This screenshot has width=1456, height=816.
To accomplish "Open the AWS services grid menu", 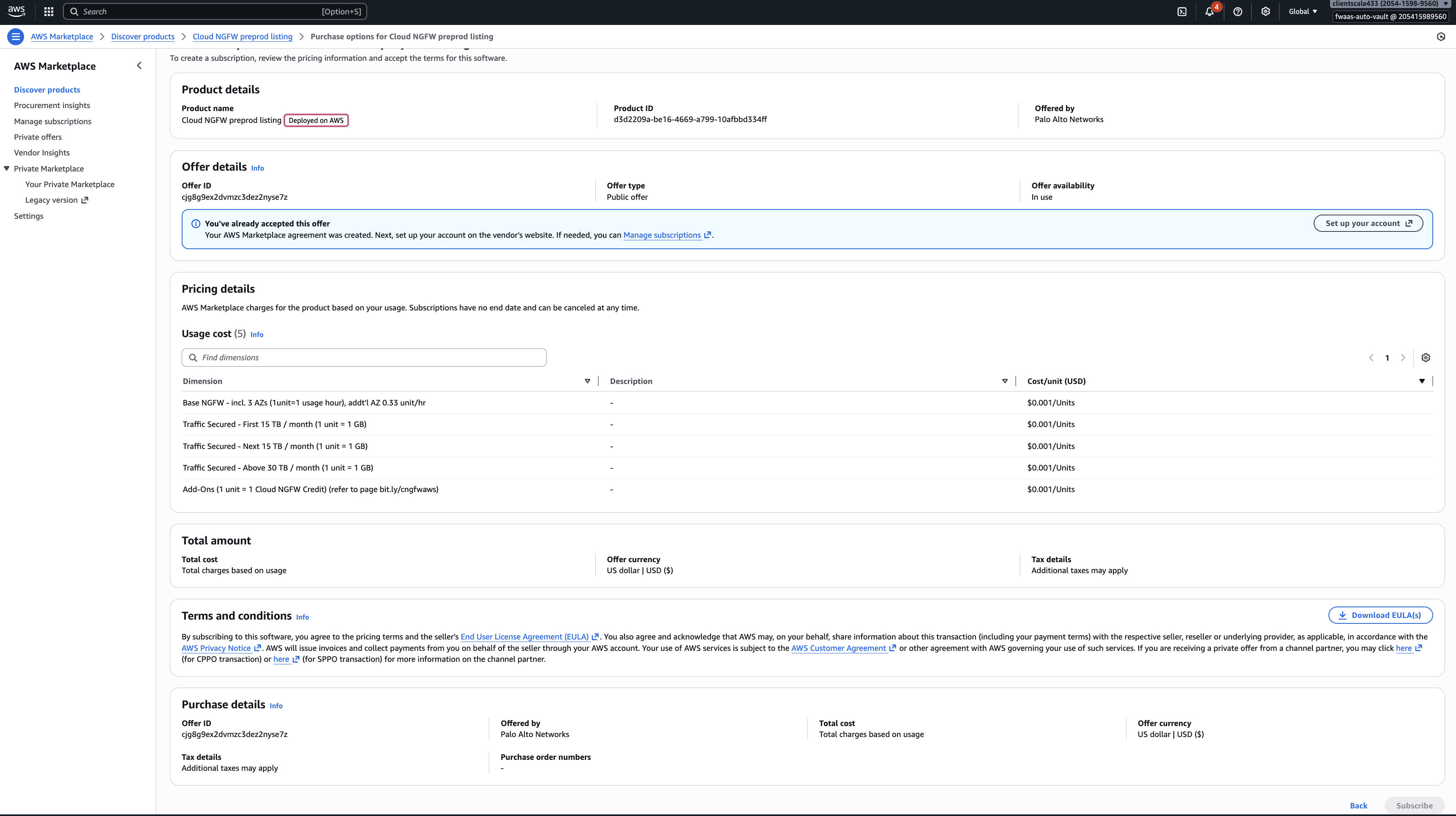I will pyautogui.click(x=49, y=11).
